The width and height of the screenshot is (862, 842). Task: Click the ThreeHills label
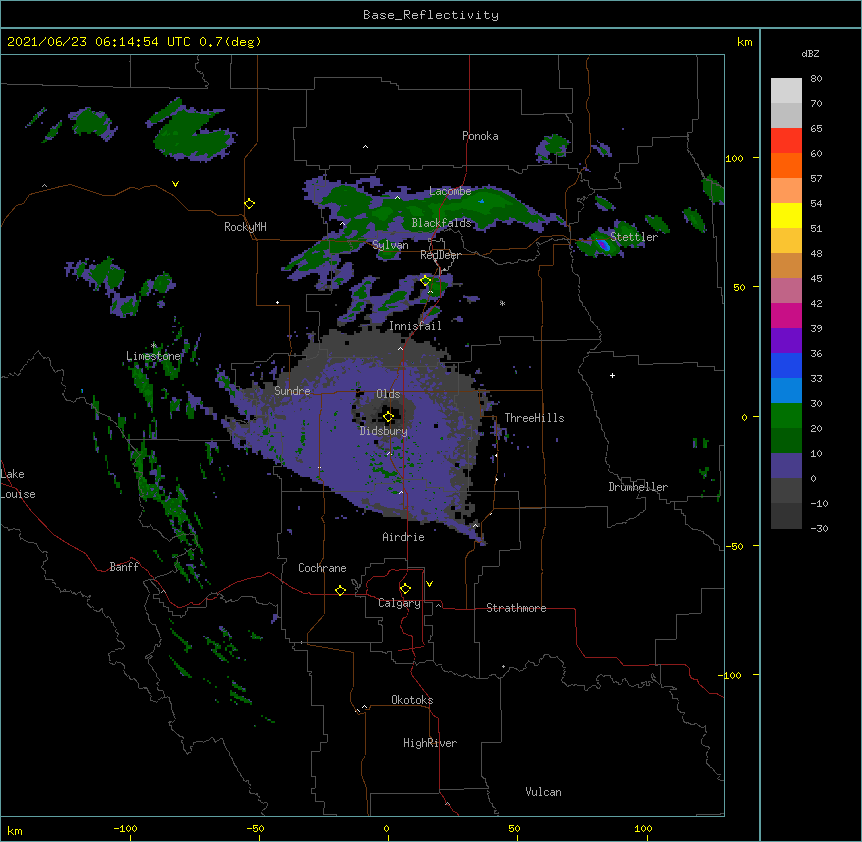click(534, 418)
